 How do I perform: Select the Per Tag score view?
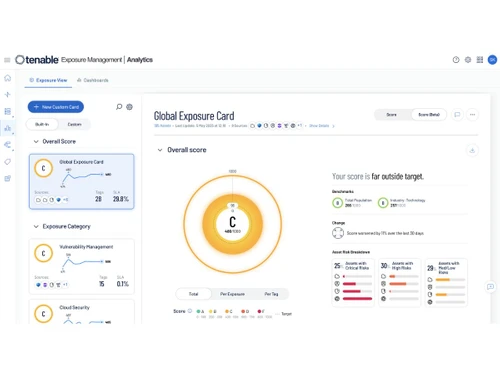tap(271, 294)
